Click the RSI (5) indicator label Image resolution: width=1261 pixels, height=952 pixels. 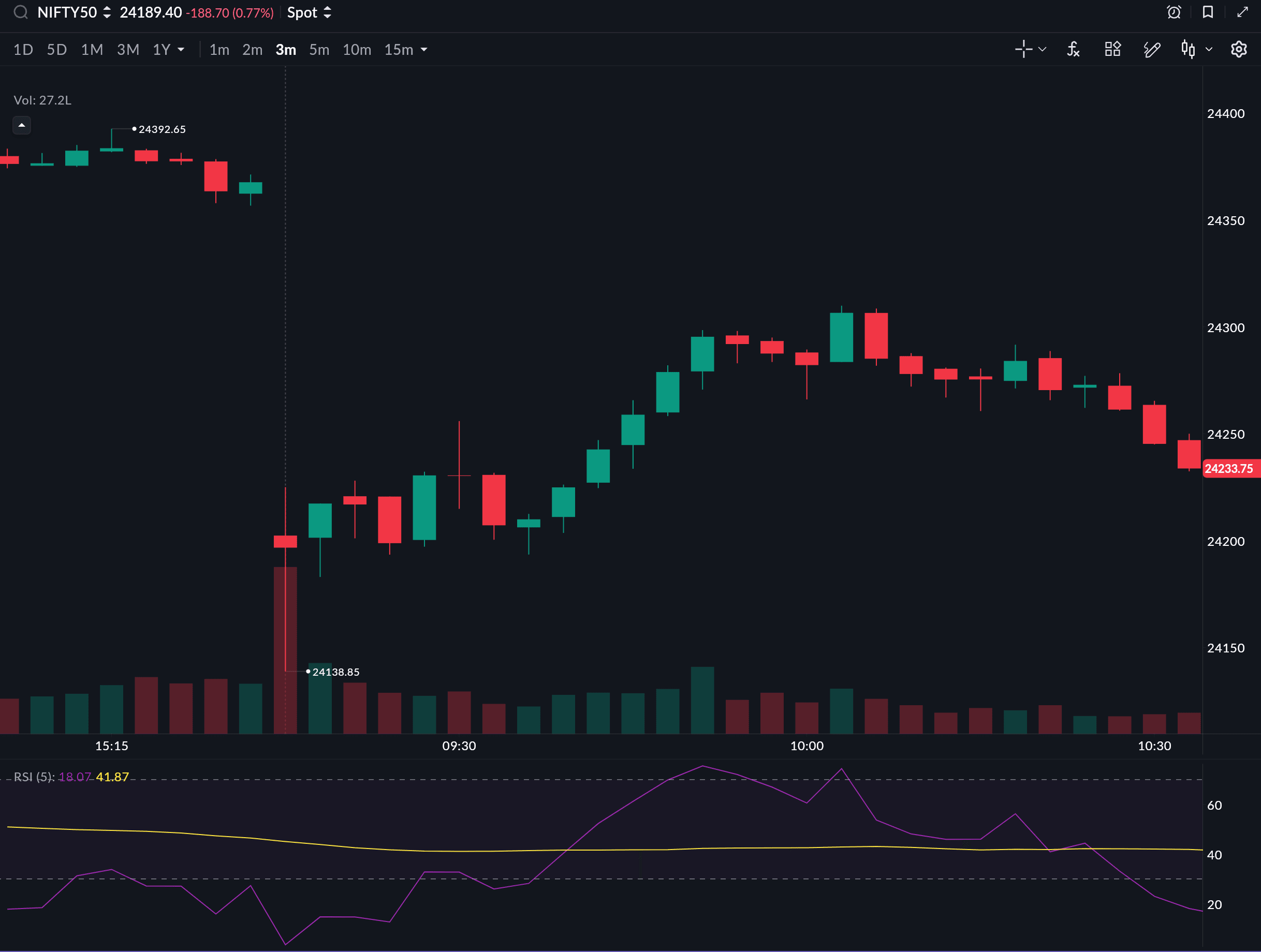pos(34,777)
